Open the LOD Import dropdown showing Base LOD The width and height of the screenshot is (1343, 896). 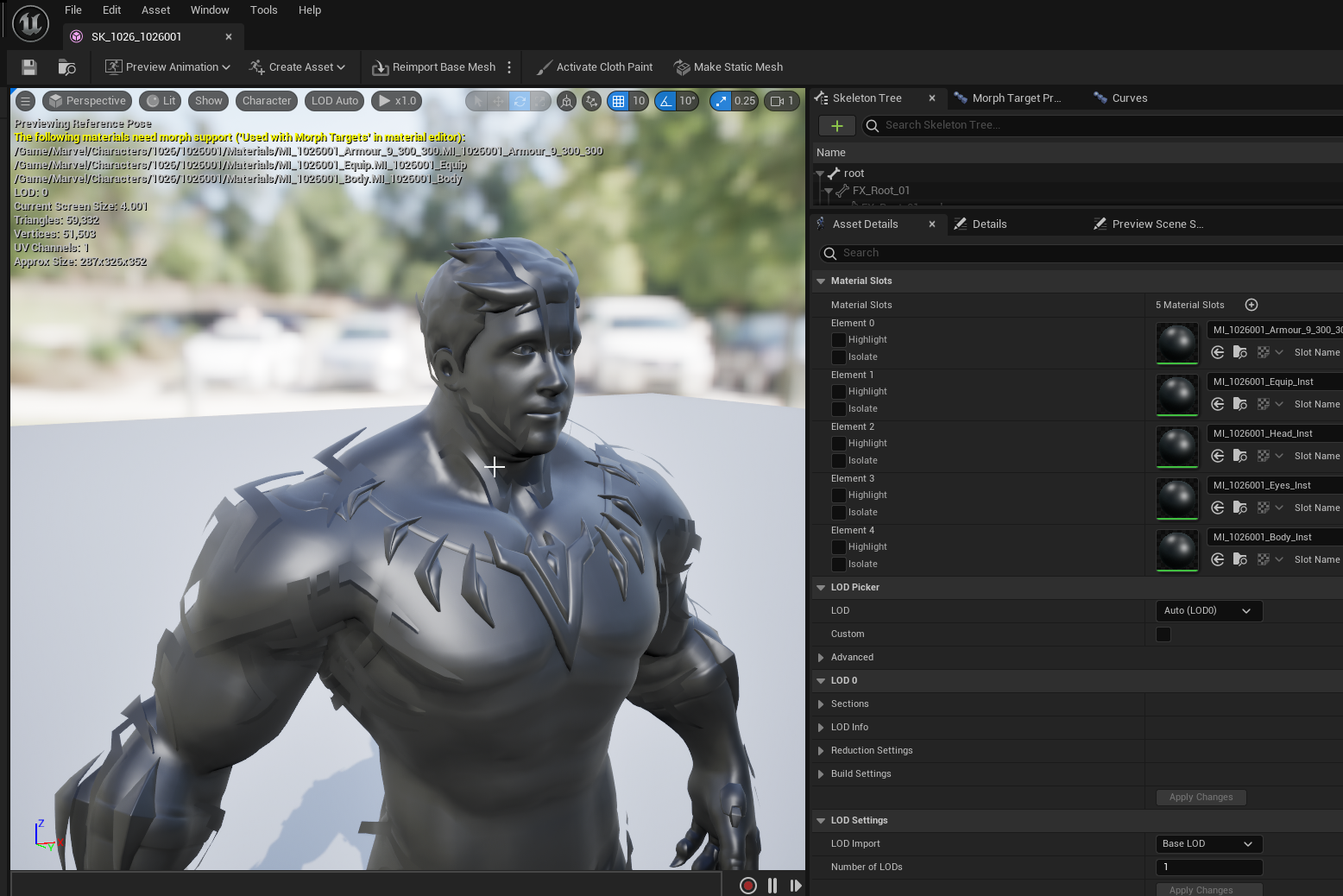coord(1208,844)
